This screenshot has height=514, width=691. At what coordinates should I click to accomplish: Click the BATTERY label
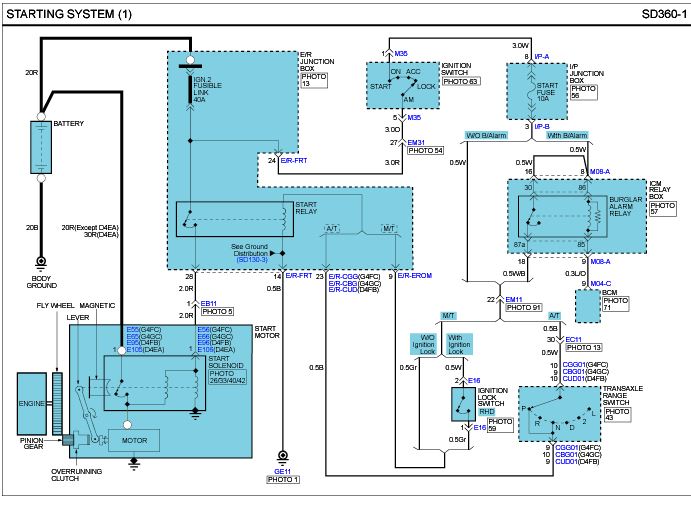tap(68, 124)
